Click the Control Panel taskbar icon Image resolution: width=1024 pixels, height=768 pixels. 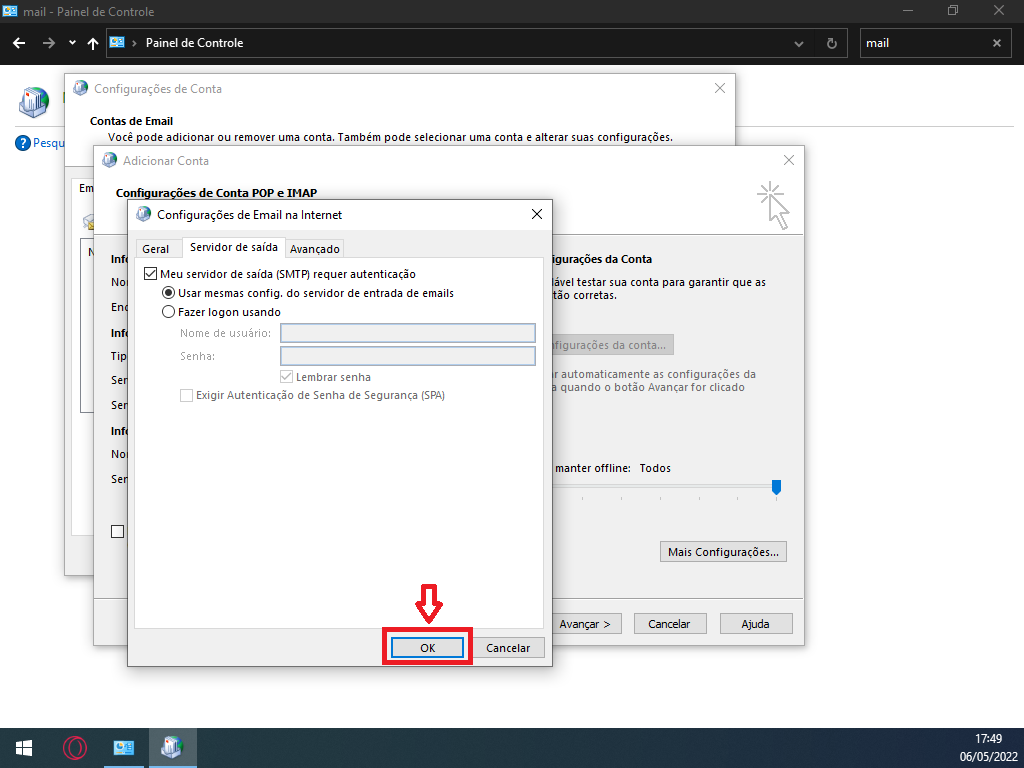(124, 747)
